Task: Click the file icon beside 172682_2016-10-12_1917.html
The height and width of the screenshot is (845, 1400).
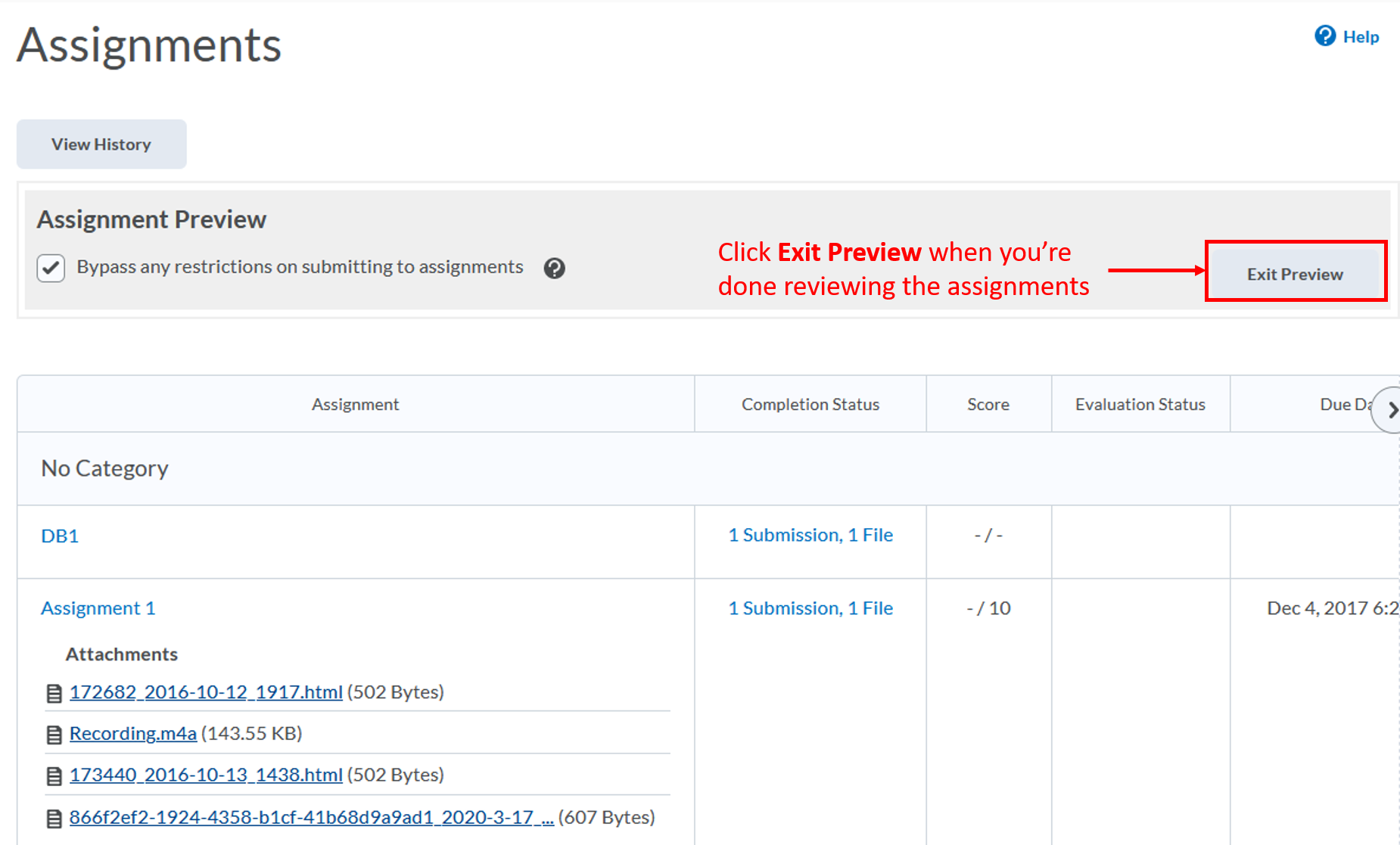Action: (53, 692)
